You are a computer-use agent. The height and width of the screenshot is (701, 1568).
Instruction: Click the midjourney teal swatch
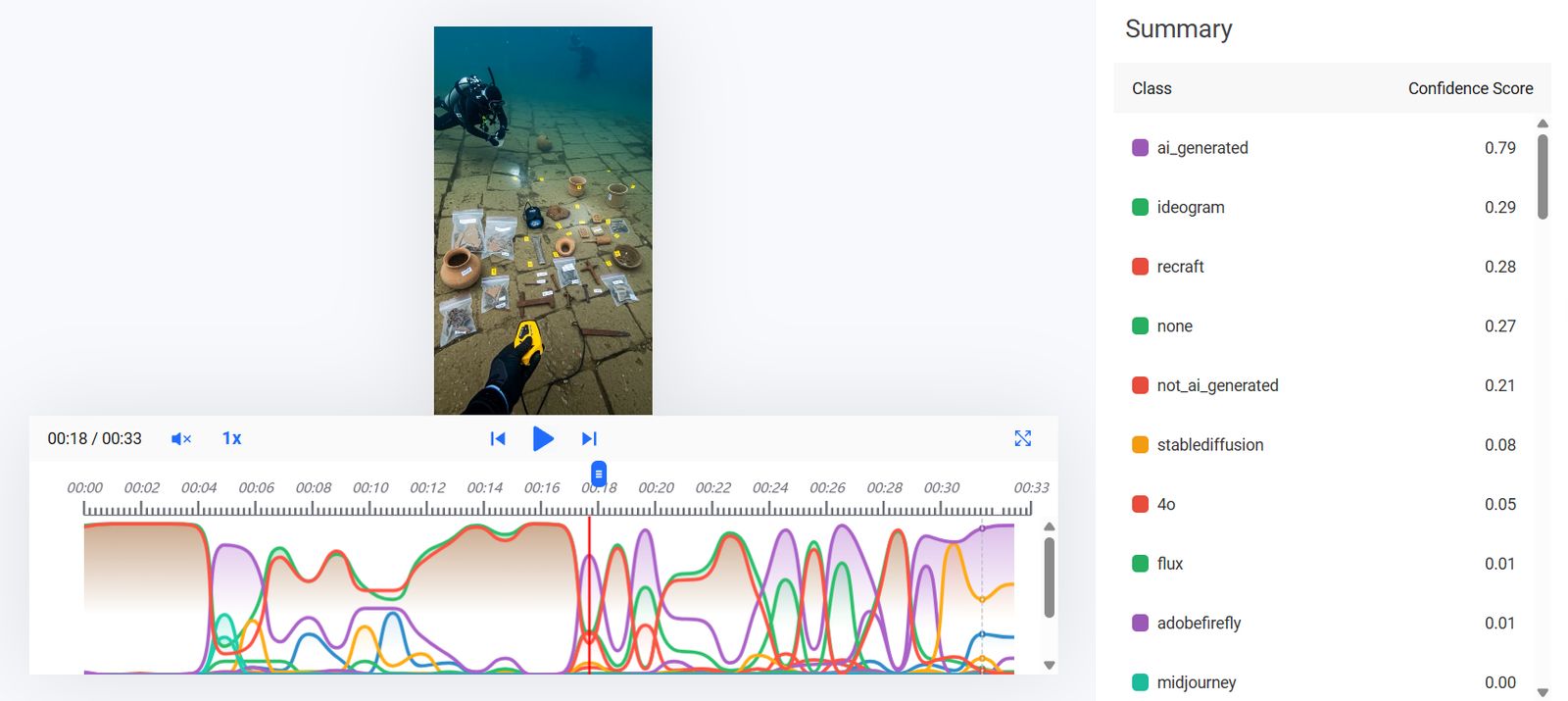point(1140,681)
